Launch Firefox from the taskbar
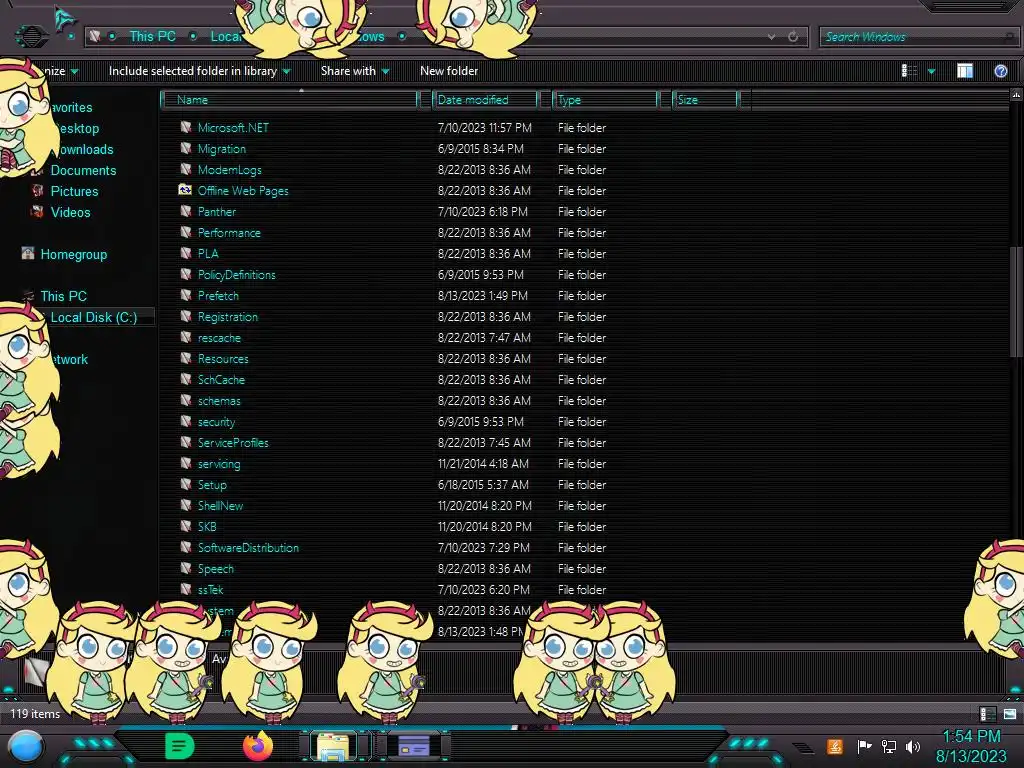Viewport: 1024px width, 768px height. [258, 746]
